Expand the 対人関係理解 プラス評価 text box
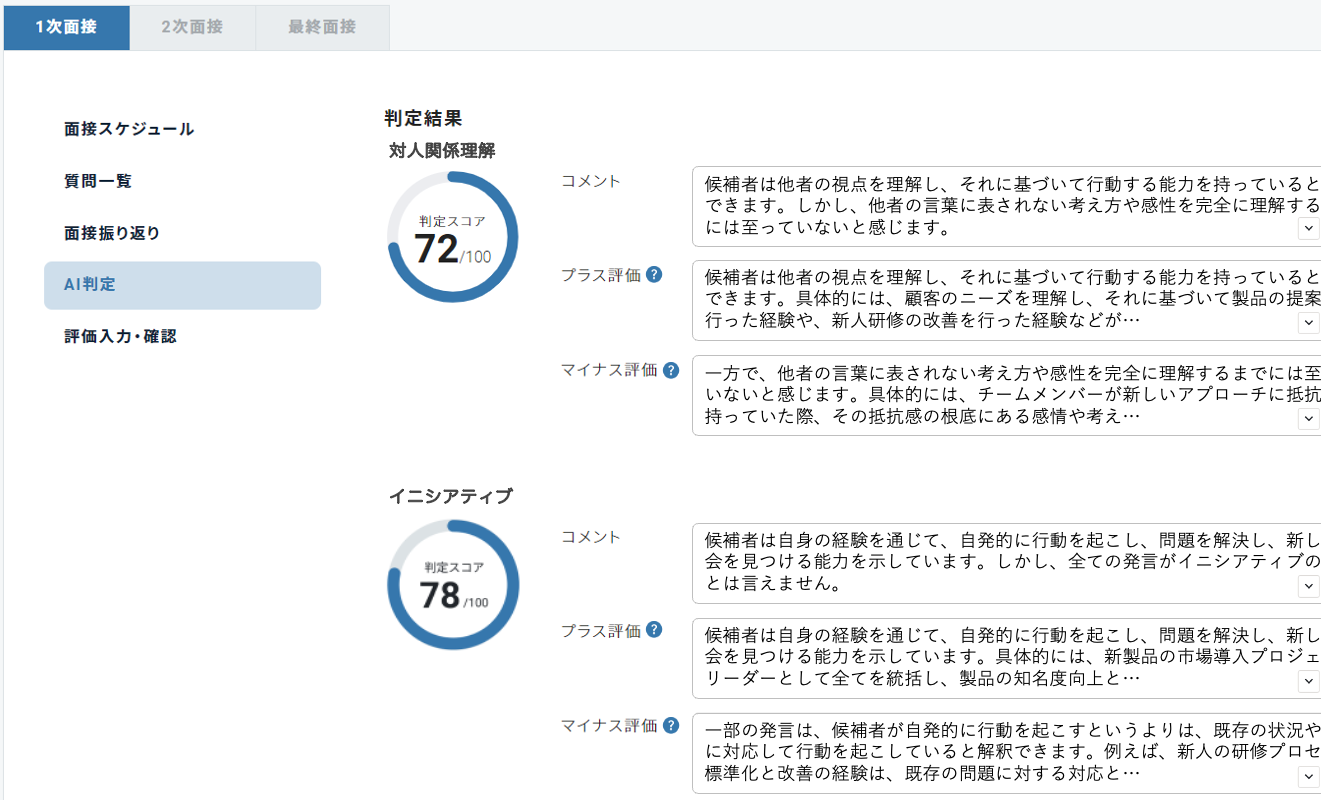Viewport: 1322px width, 800px height. 1308,323
